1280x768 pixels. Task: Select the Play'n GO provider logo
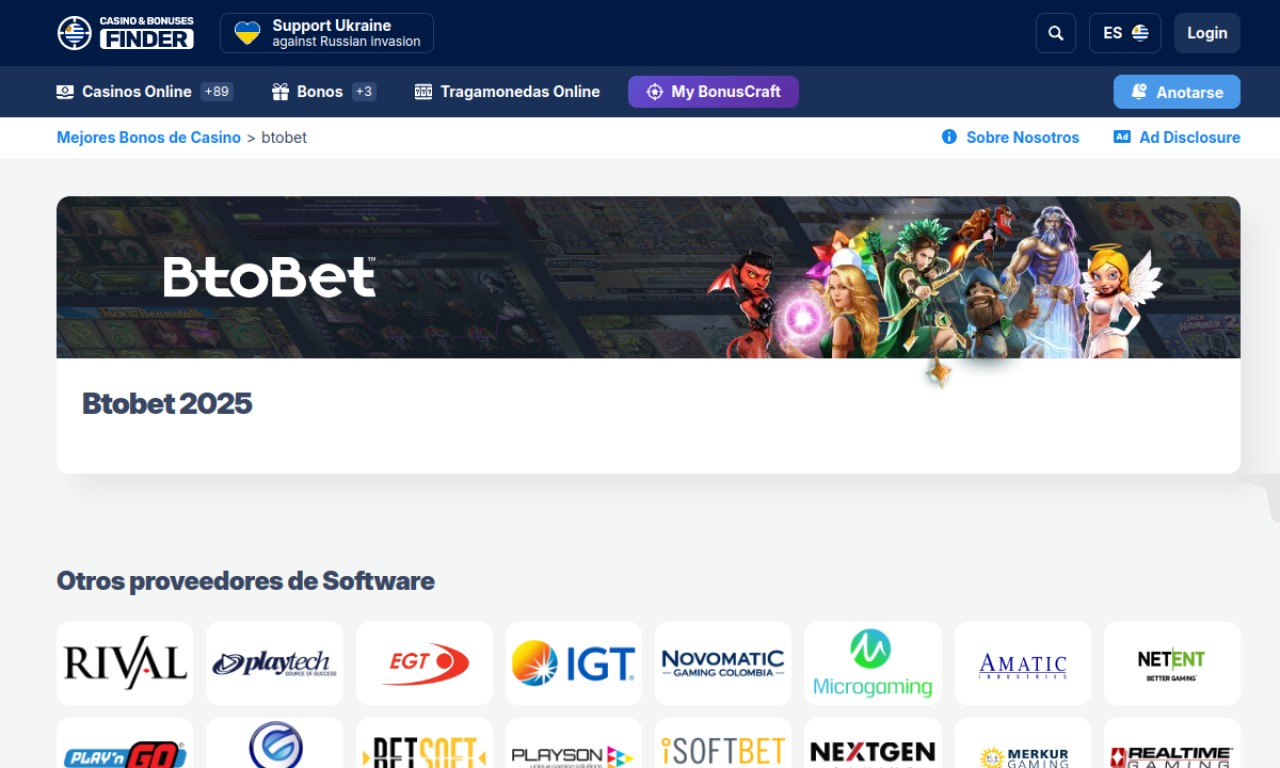125,743
